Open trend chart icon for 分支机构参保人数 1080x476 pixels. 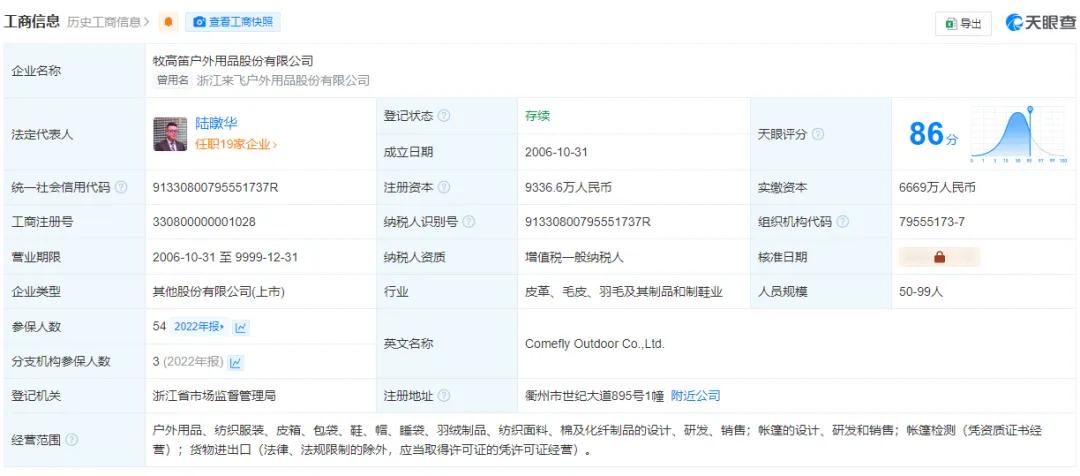click(x=236, y=362)
